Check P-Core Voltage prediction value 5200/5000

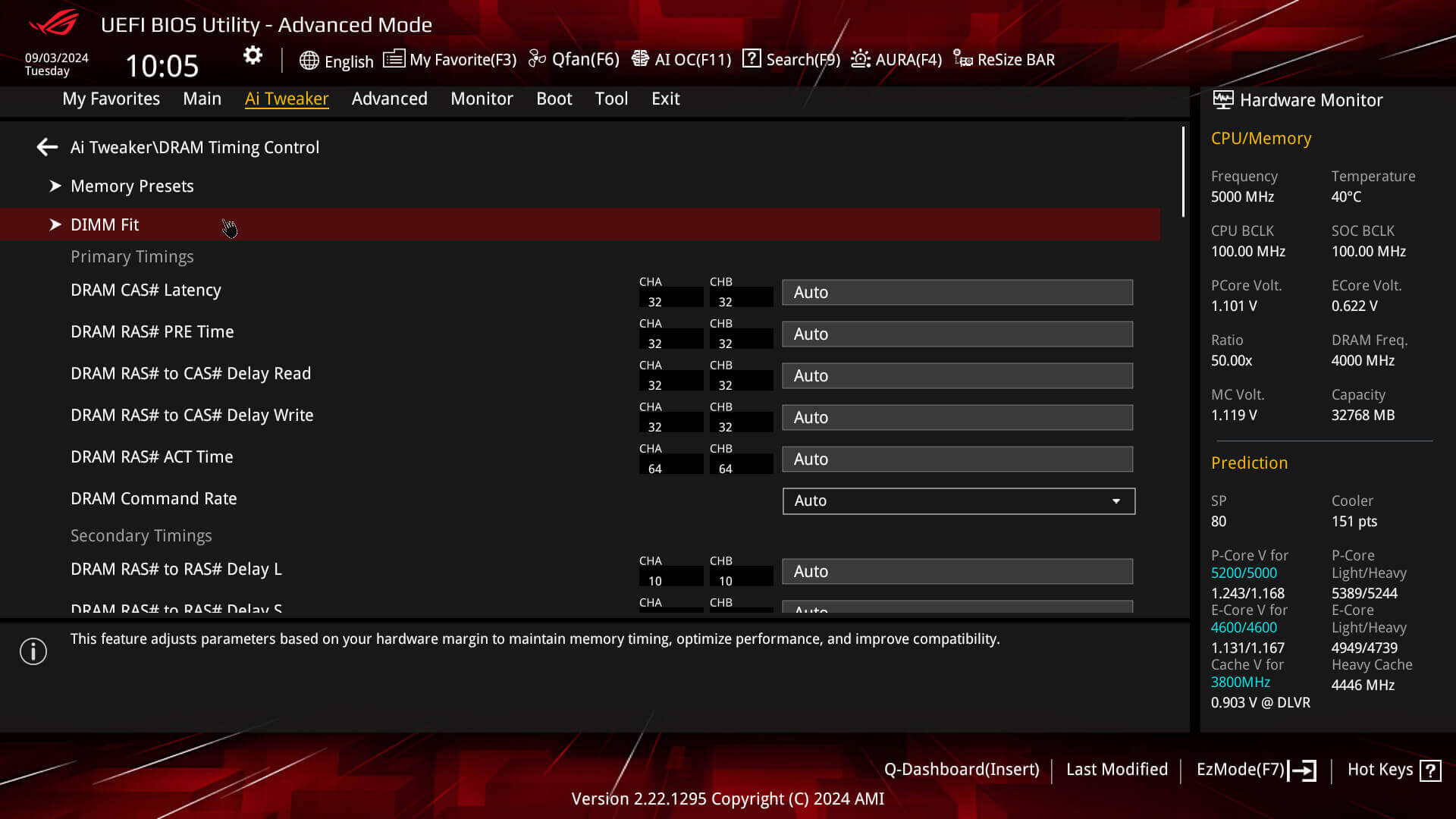point(1243,573)
